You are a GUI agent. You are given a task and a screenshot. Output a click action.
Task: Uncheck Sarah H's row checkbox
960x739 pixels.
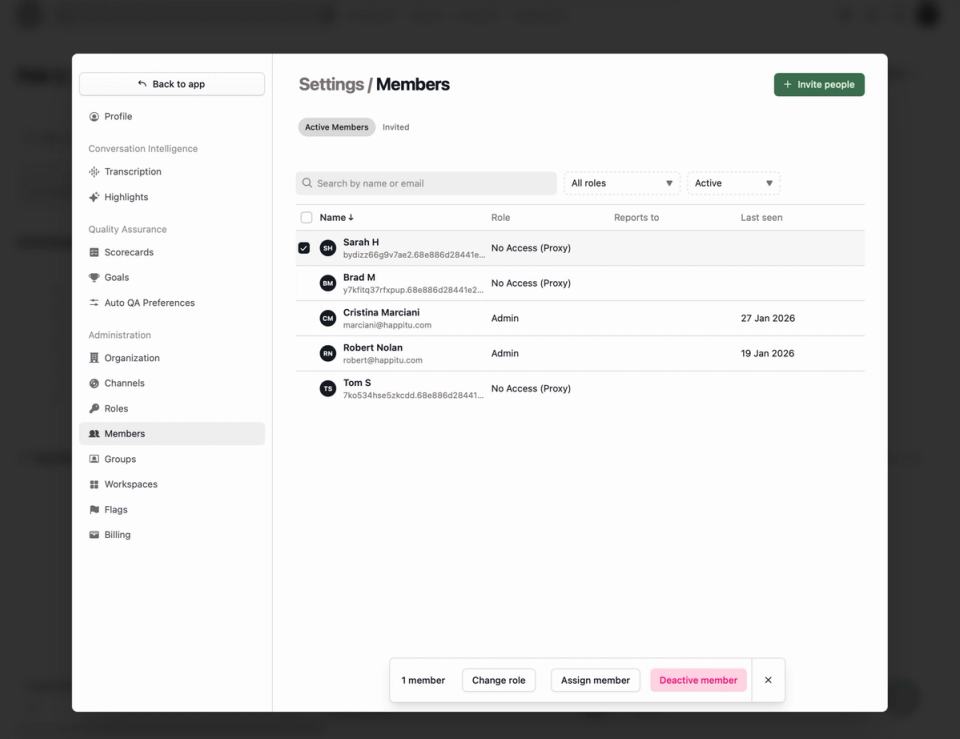[x=305, y=247]
